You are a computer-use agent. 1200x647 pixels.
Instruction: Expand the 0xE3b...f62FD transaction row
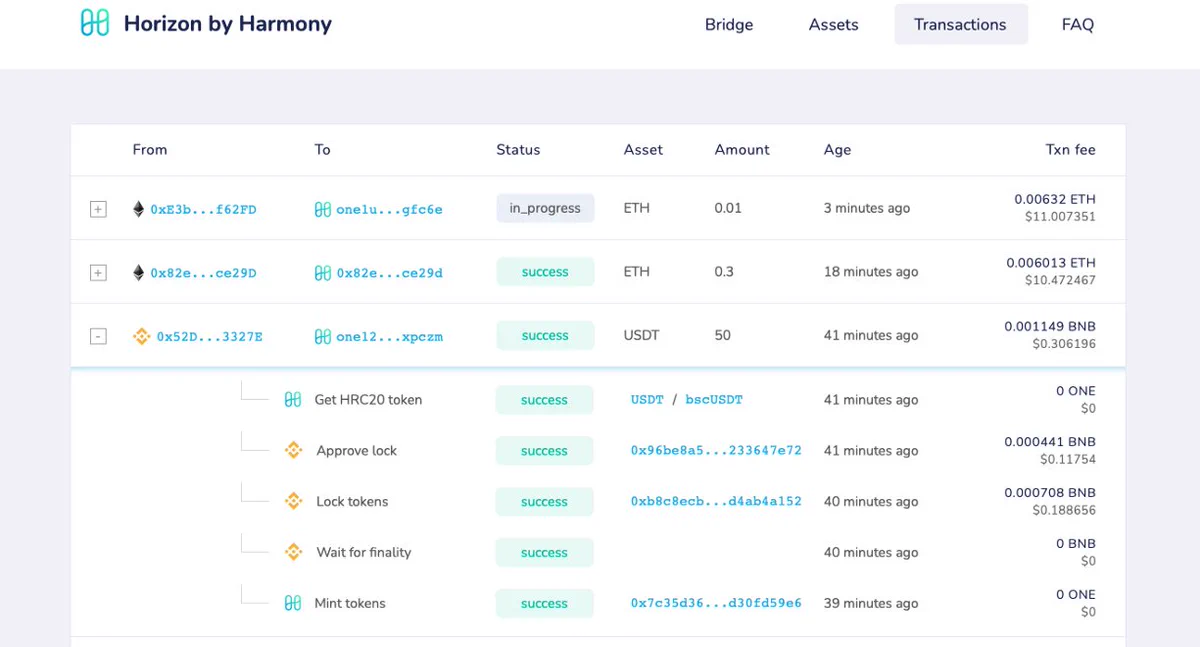click(x=98, y=209)
